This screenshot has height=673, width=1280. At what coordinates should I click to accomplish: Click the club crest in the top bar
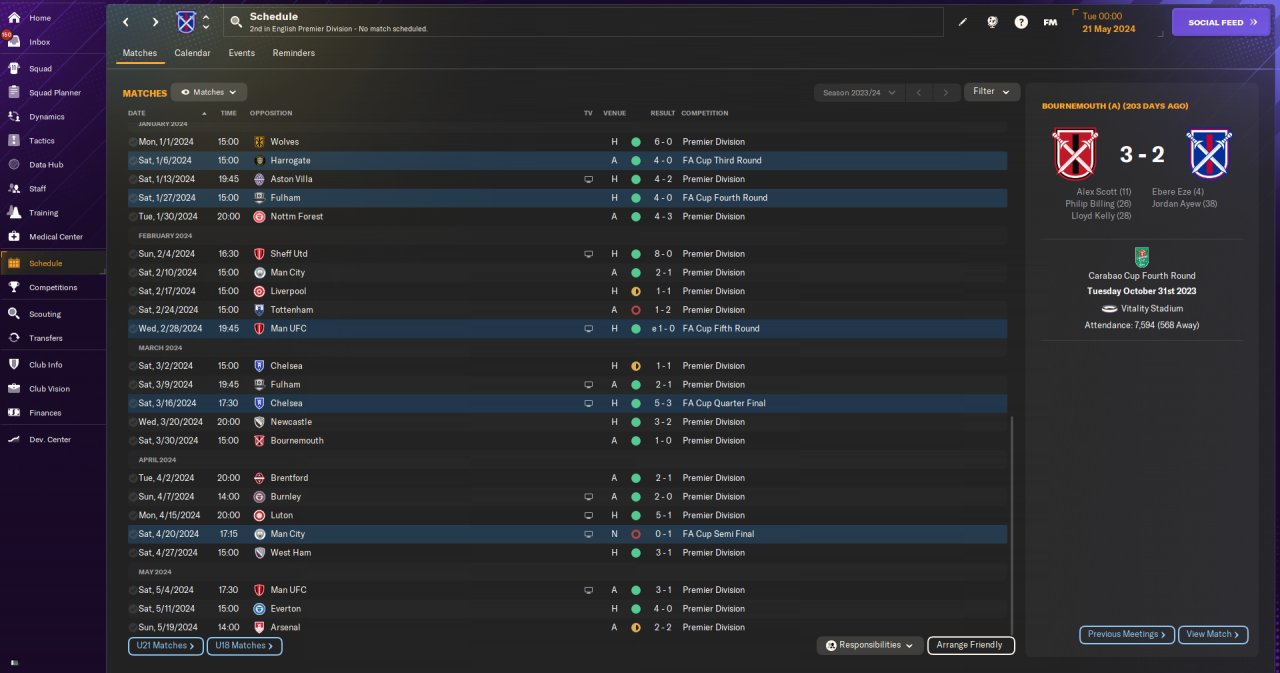coord(186,22)
